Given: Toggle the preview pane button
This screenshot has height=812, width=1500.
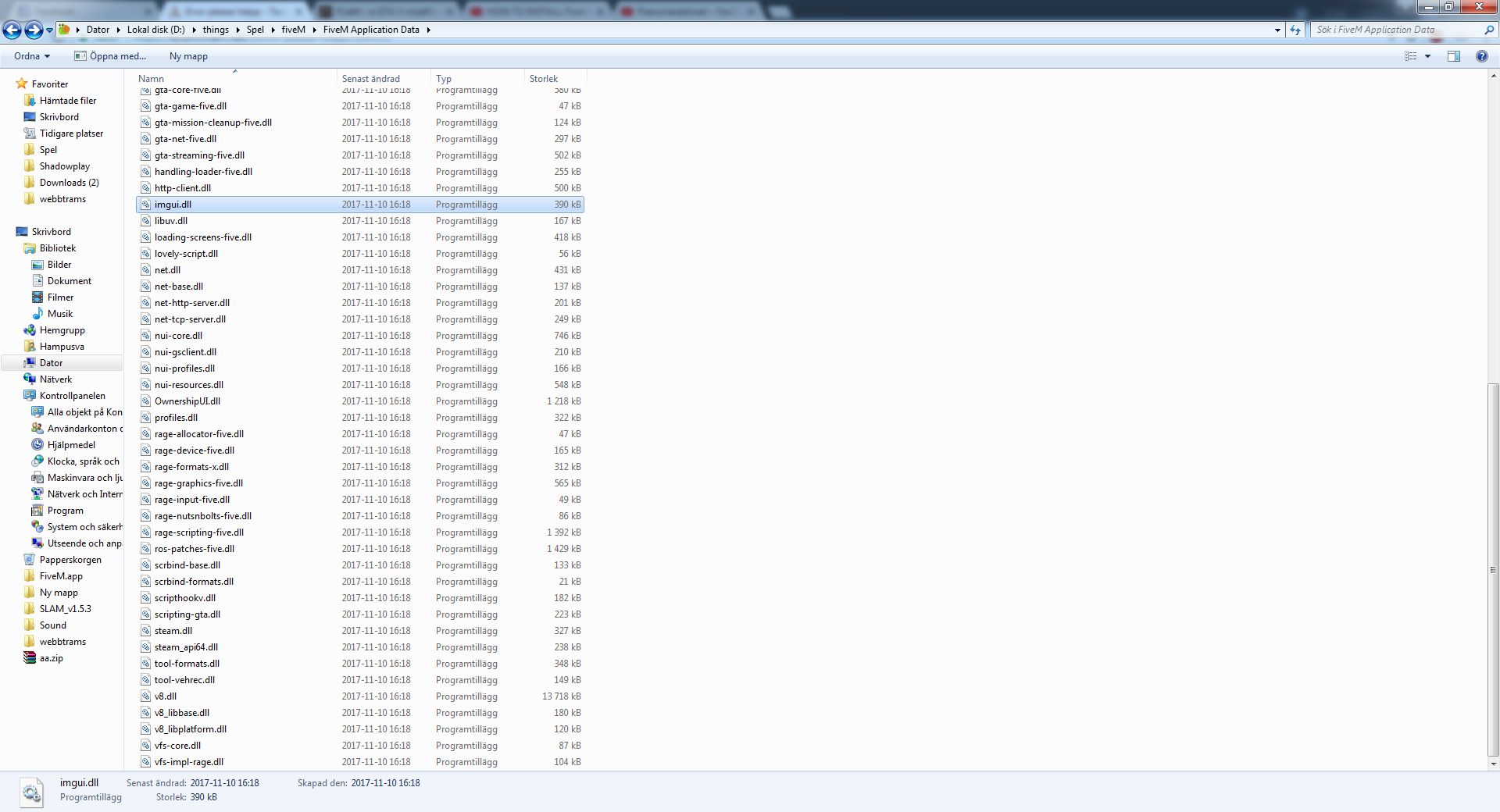Looking at the screenshot, I should click(1453, 56).
